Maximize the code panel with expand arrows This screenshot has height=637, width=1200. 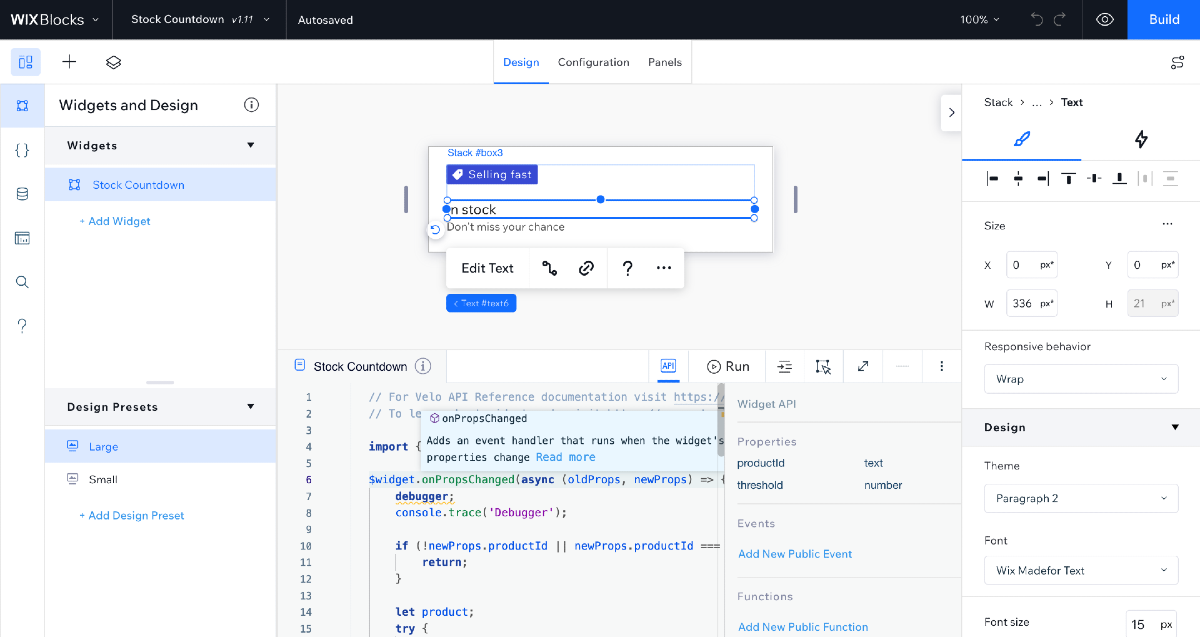[x=863, y=366]
